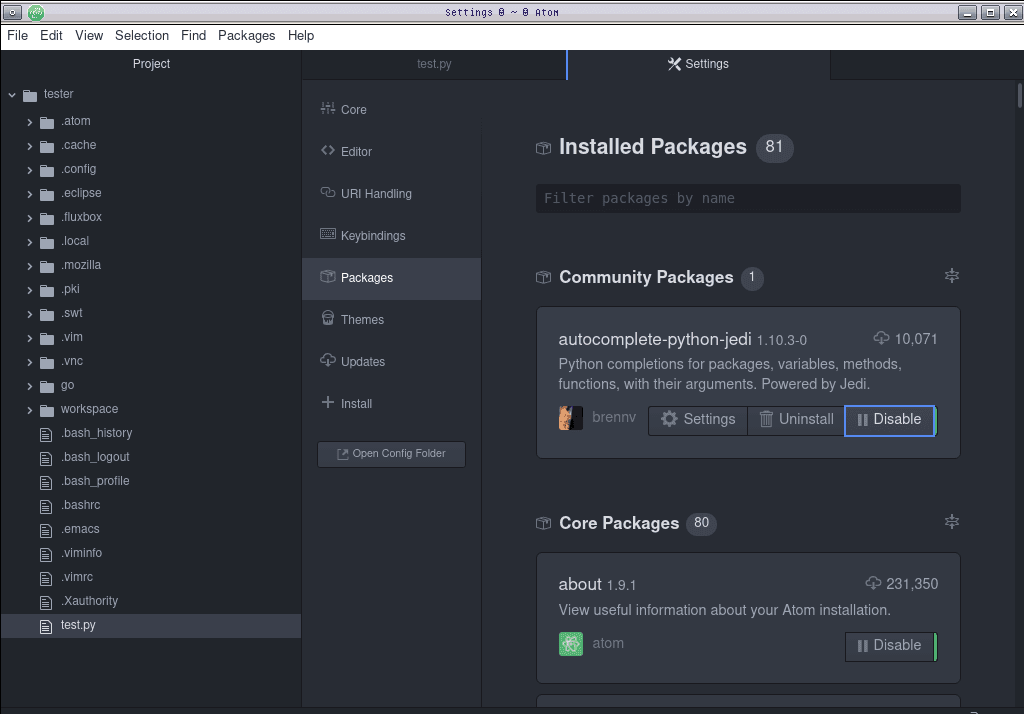Disable the about core package

coord(889,646)
